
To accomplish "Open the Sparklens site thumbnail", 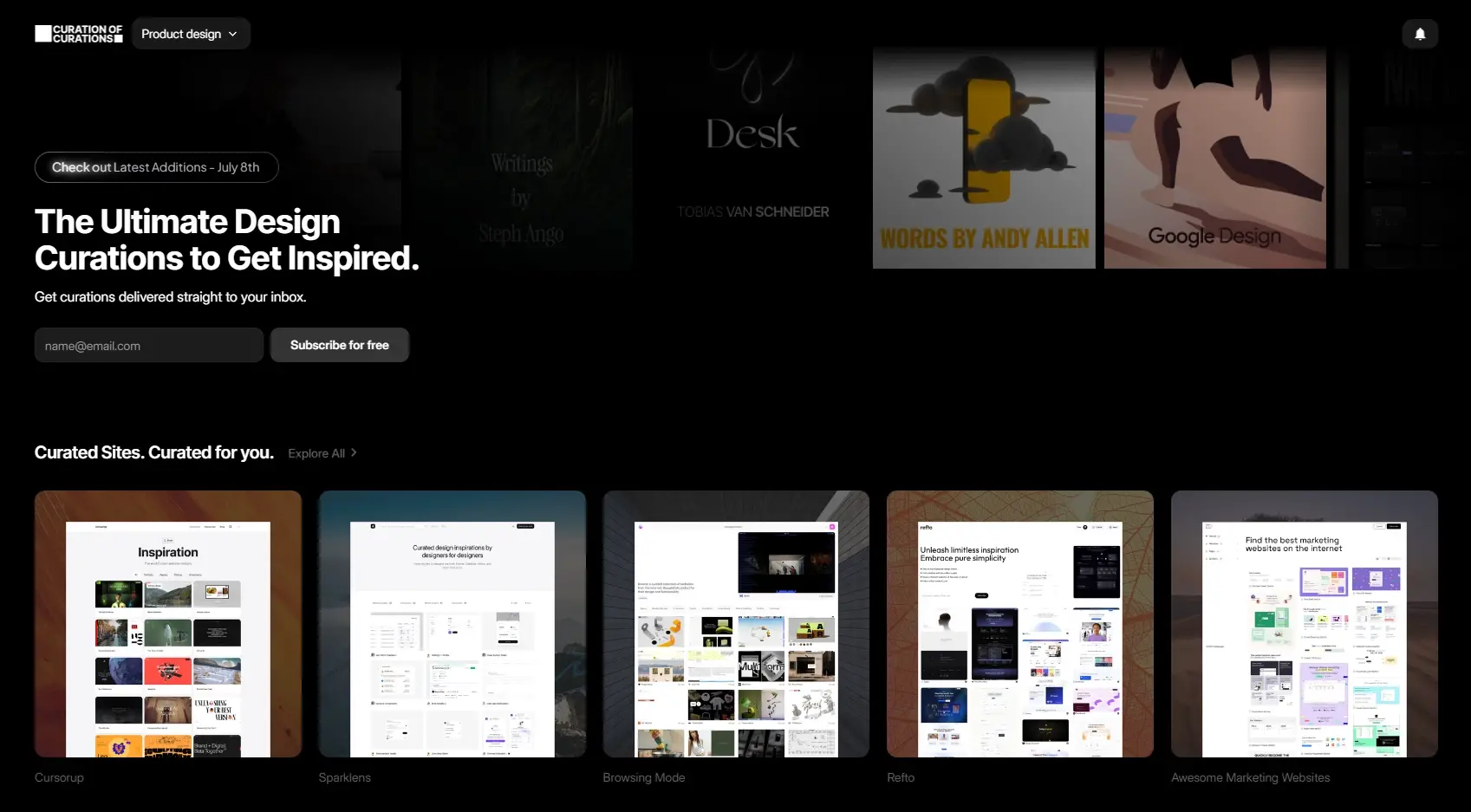I will click(452, 624).
